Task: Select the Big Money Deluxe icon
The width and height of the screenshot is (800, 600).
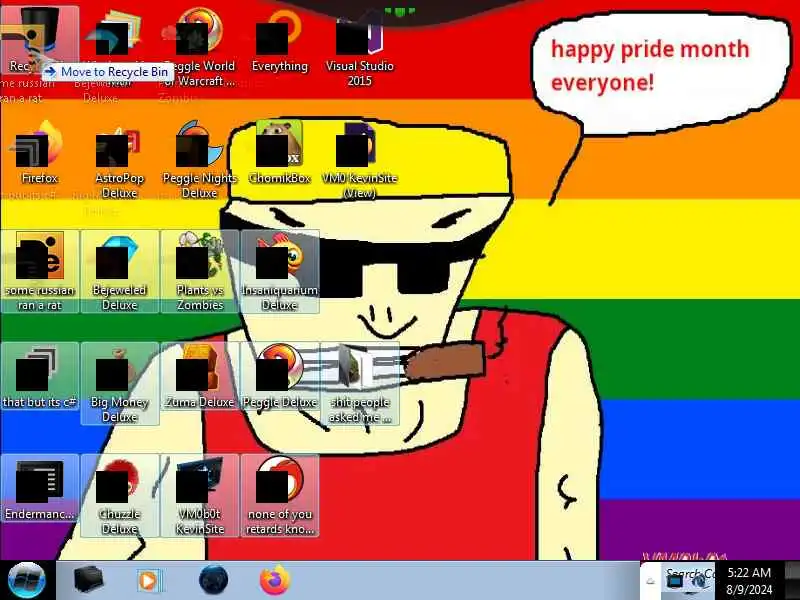Action: (x=119, y=384)
